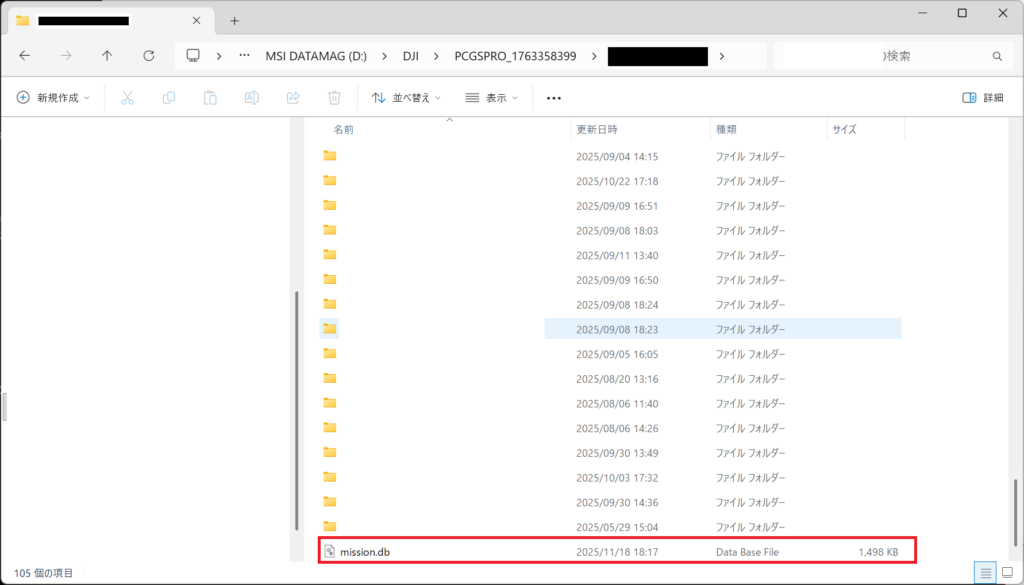Click the Up directory arrow
Viewport: 1024px width, 585px height.
coord(107,56)
